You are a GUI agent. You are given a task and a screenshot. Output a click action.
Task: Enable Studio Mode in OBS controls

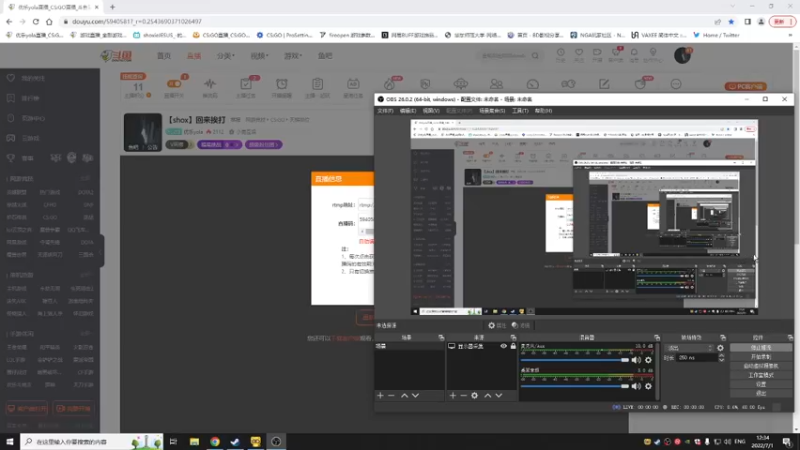(761, 375)
